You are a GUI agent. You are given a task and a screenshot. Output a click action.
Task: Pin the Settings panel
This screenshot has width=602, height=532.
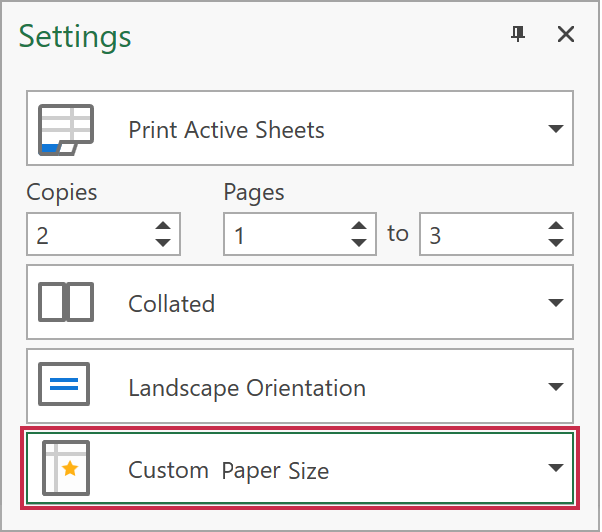(517, 35)
